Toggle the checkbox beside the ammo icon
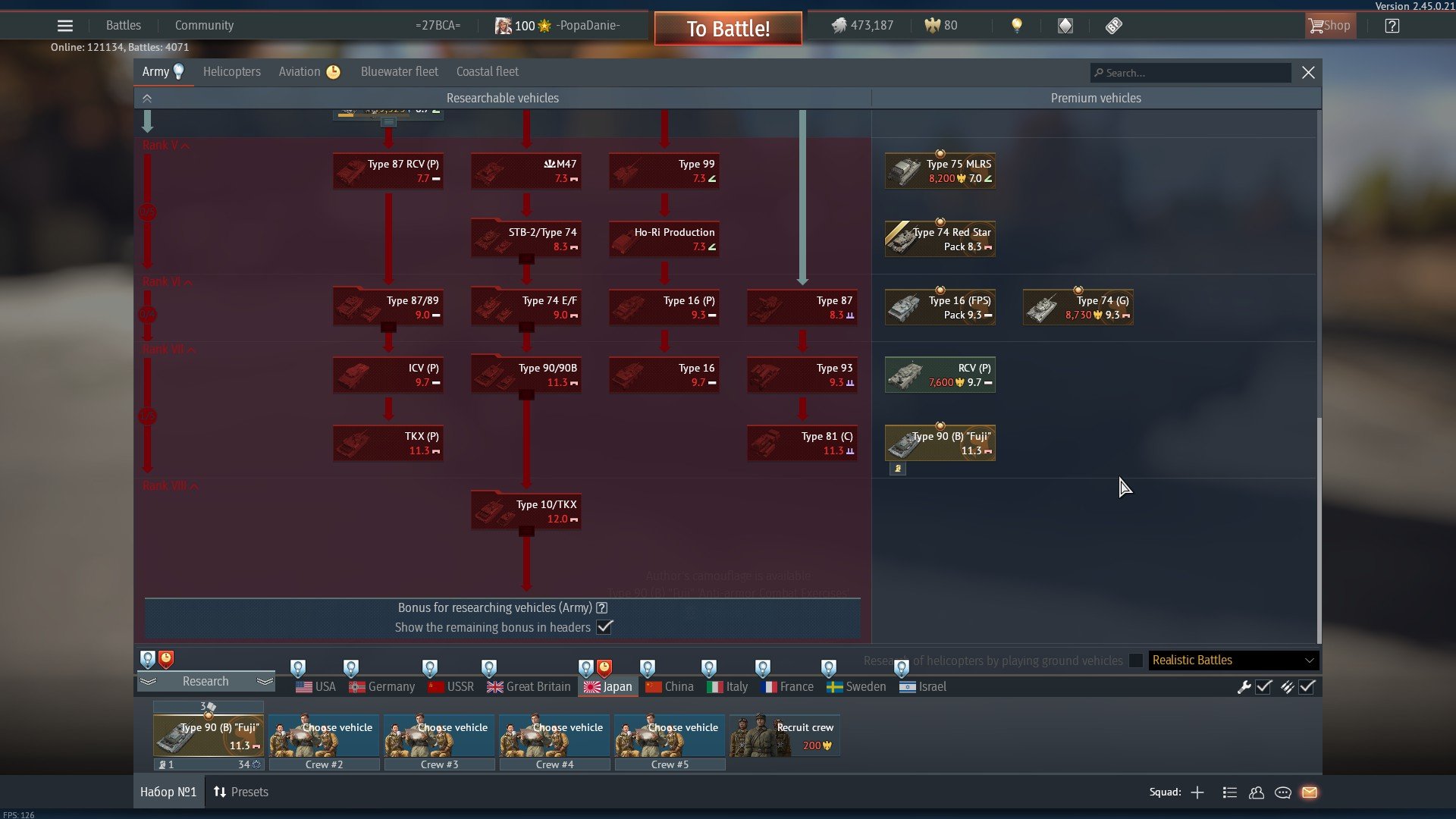This screenshot has width=1456, height=819. tap(1307, 687)
